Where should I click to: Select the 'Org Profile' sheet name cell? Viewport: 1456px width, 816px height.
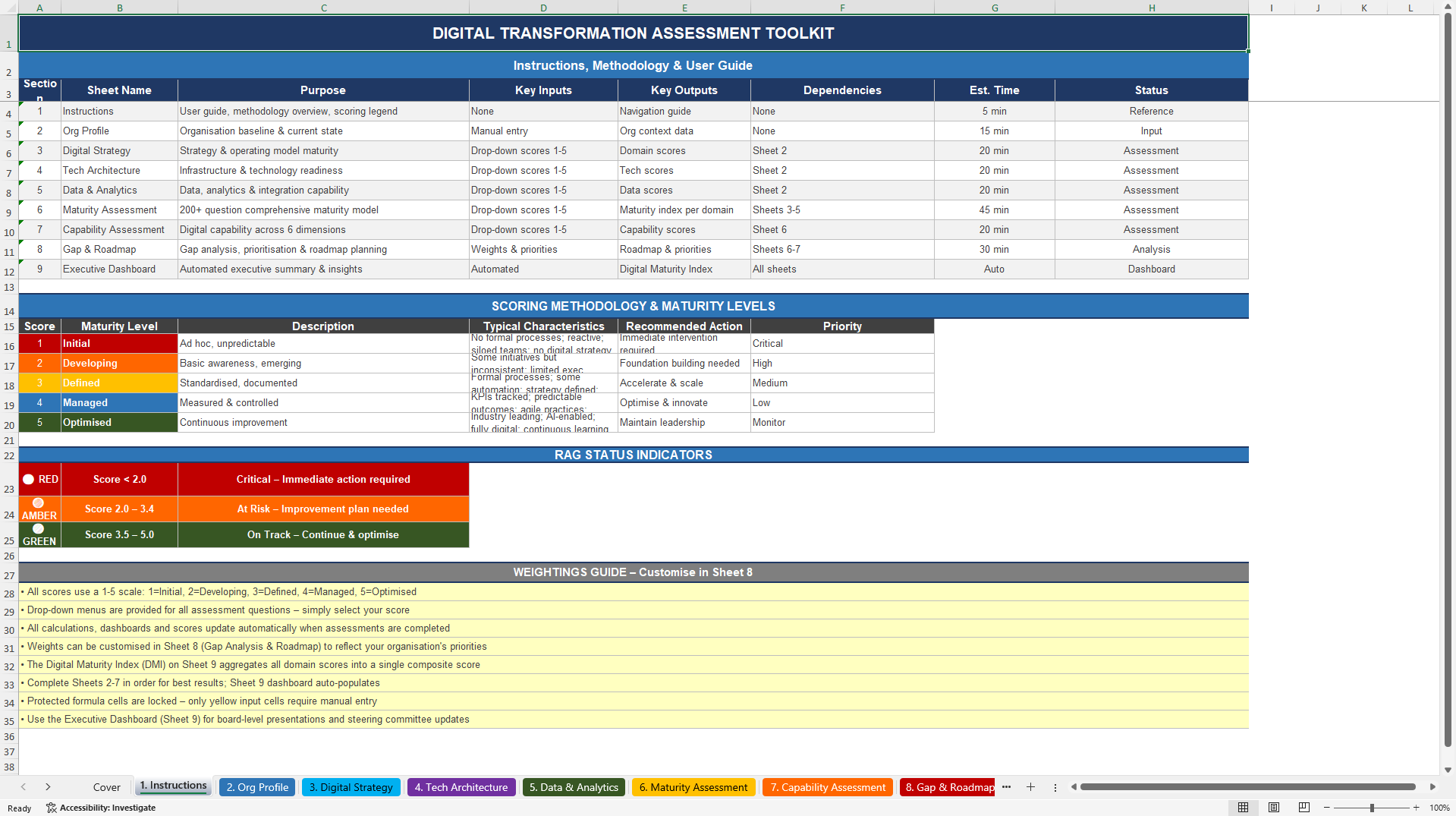(x=119, y=131)
